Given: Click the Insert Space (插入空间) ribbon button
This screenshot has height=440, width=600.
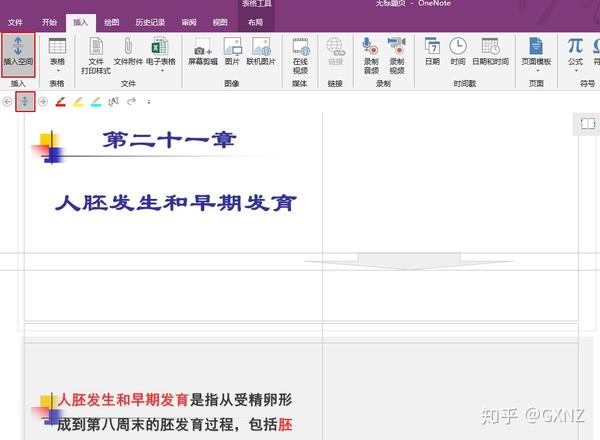Looking at the screenshot, I should [18, 55].
